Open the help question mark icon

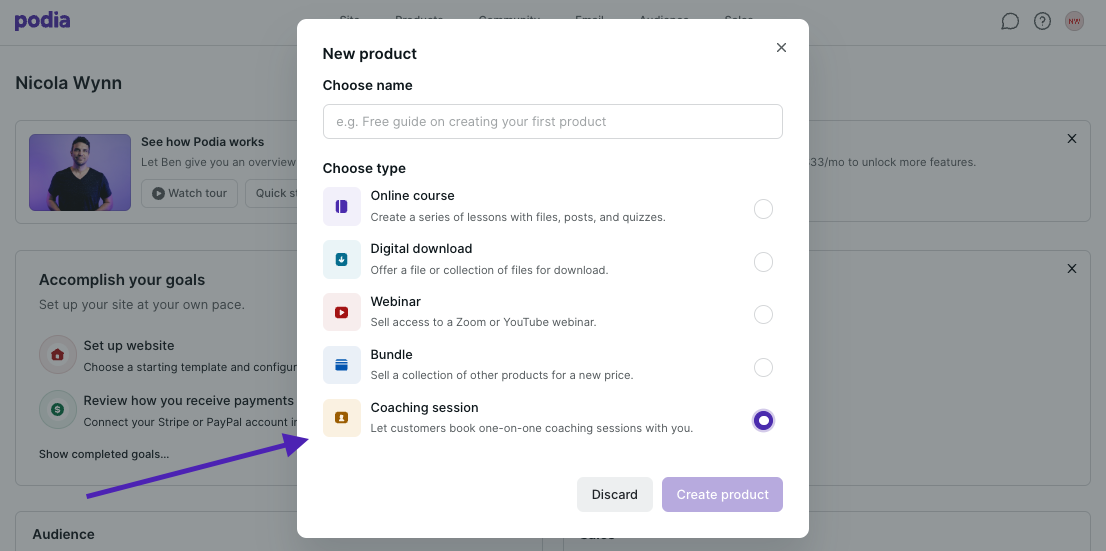[x=1042, y=21]
